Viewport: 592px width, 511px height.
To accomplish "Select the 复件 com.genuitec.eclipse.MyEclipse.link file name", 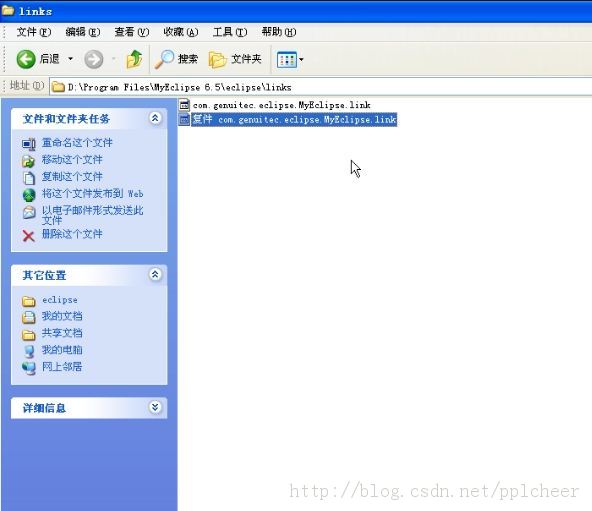I will tap(294, 119).
